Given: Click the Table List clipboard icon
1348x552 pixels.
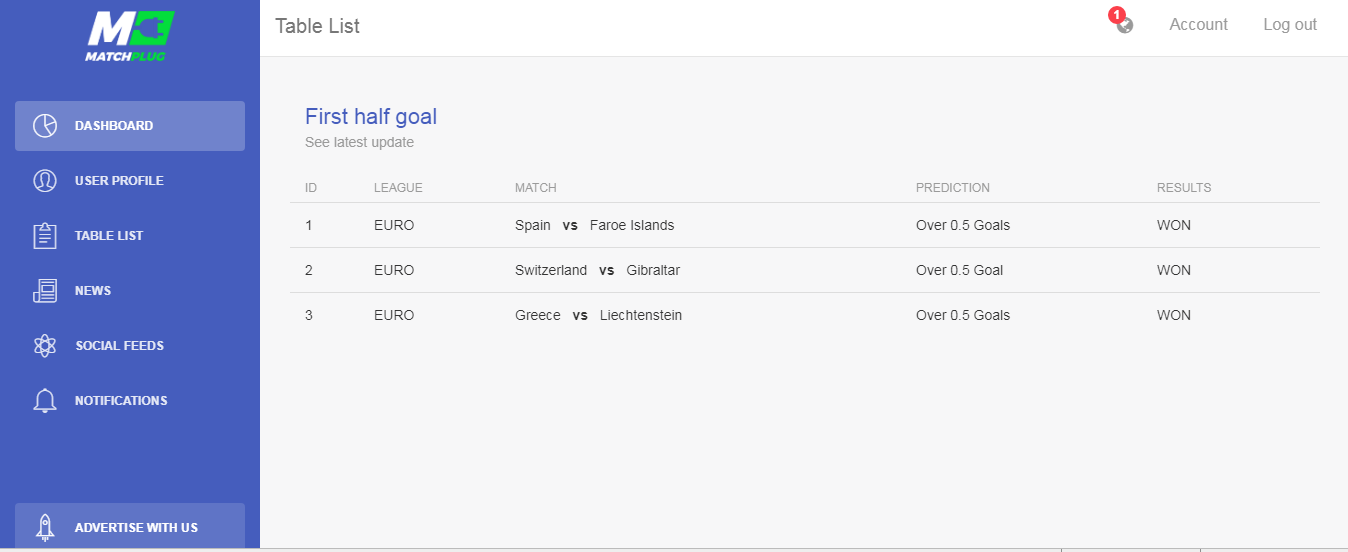Looking at the screenshot, I should pos(45,236).
